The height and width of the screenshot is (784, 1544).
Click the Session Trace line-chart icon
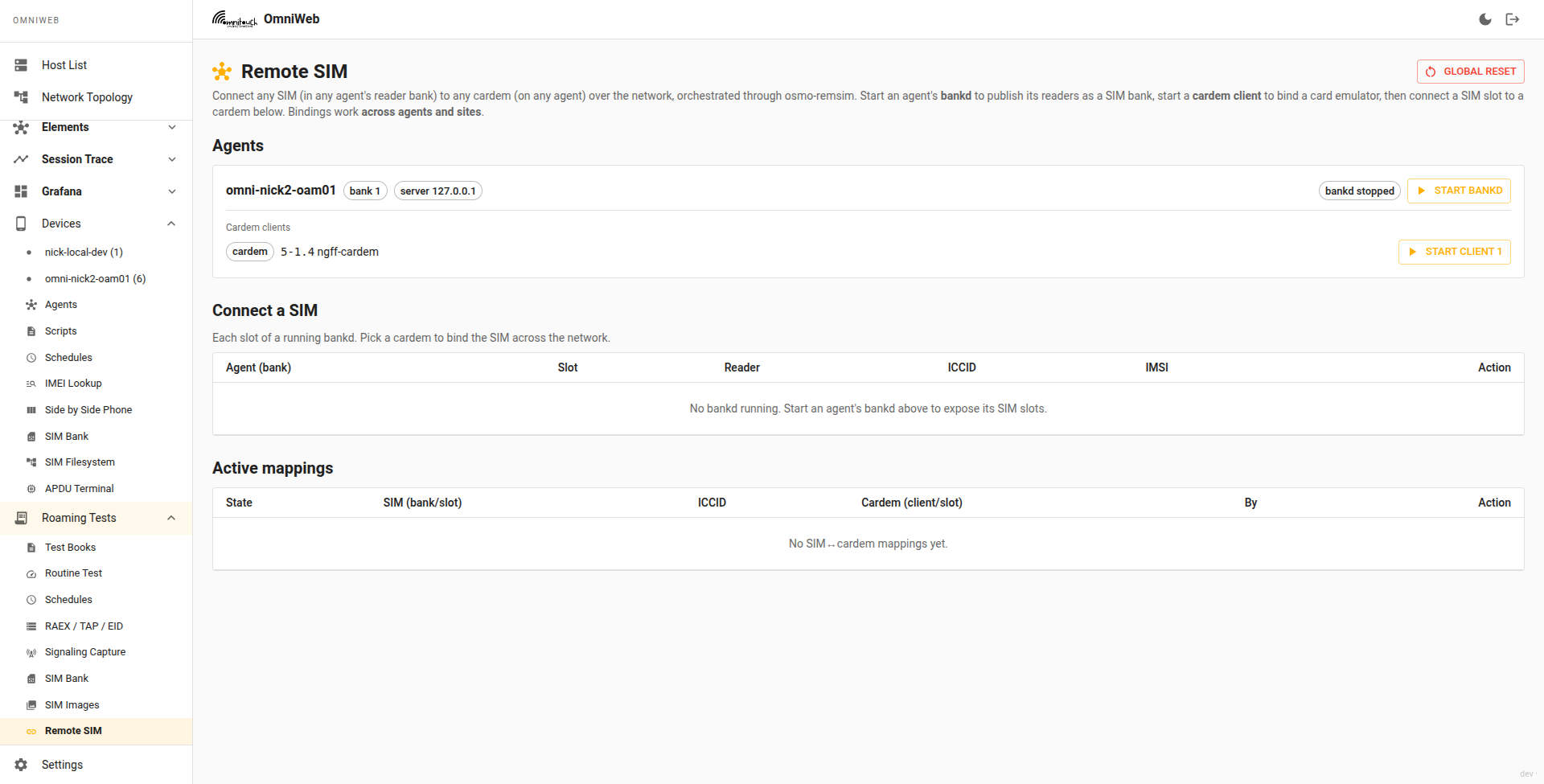21,159
